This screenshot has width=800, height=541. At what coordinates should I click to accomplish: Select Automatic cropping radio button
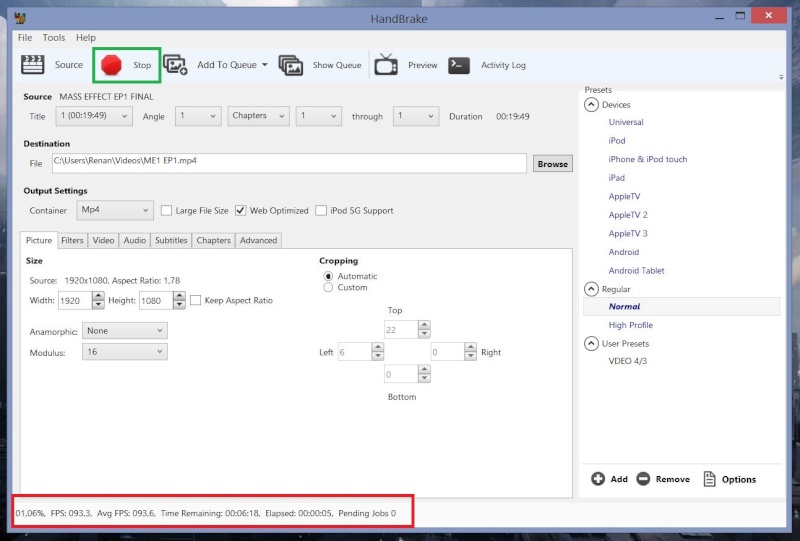[328, 276]
